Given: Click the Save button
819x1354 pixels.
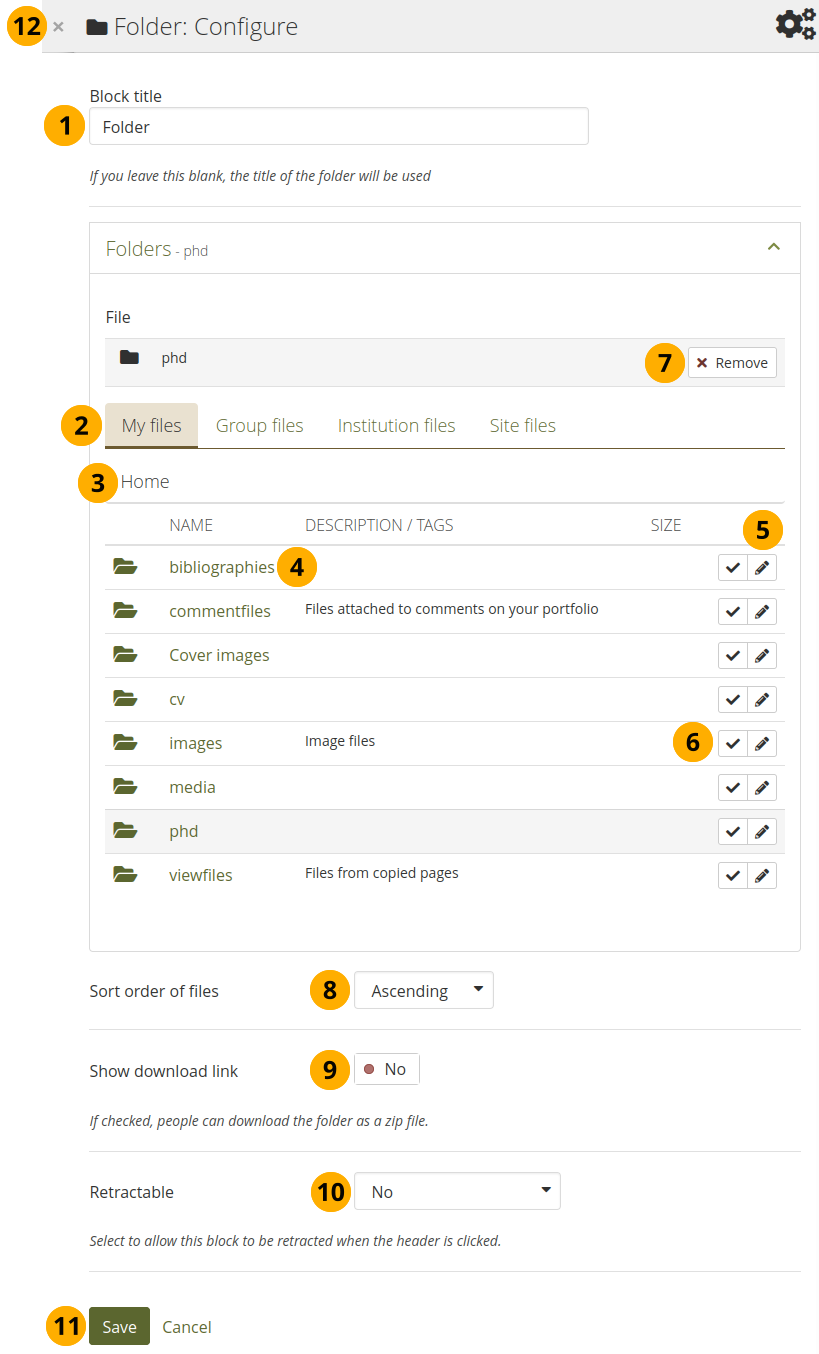Looking at the screenshot, I should pyautogui.click(x=119, y=1327).
